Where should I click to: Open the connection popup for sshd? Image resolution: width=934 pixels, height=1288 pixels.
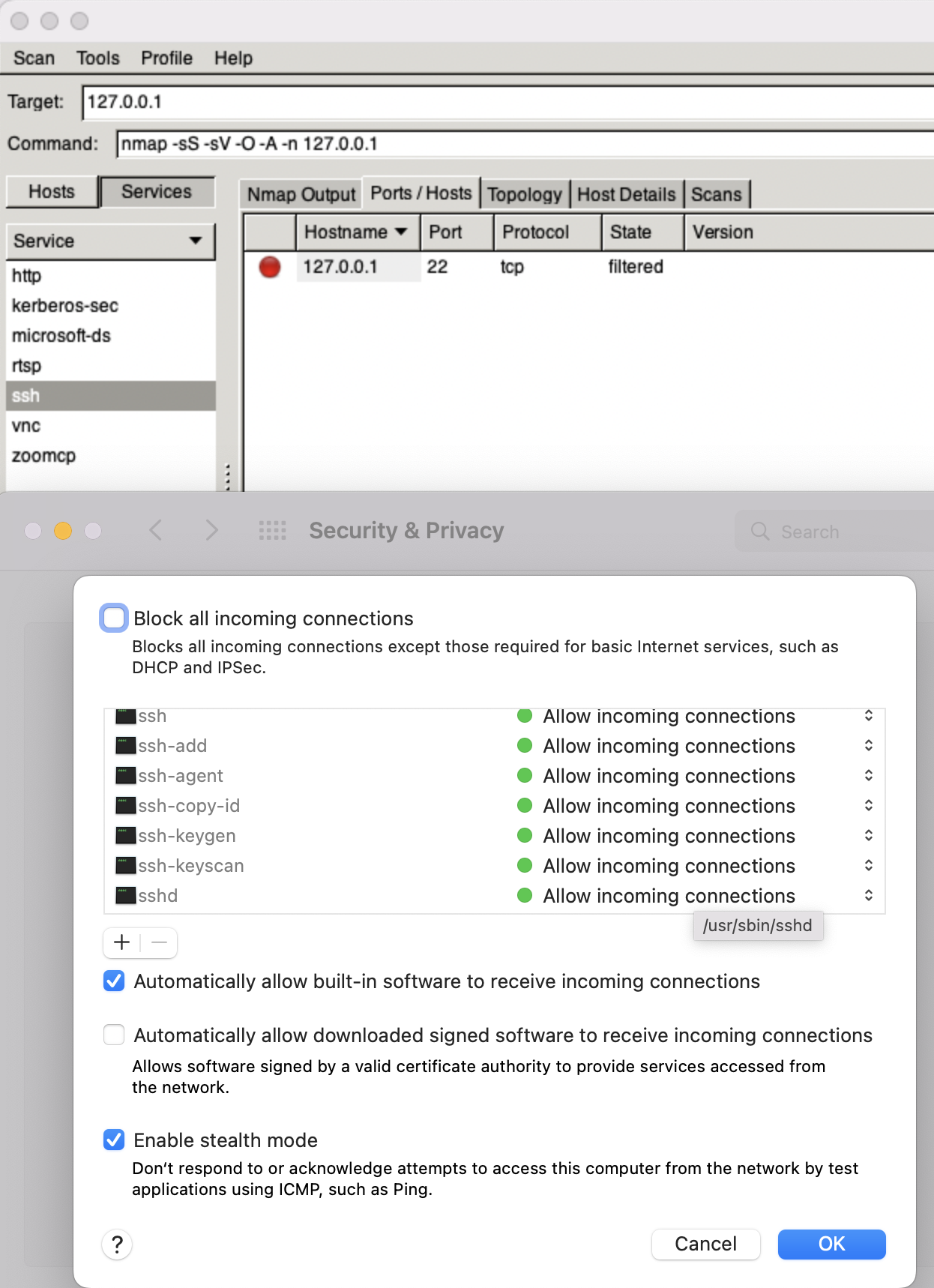click(x=869, y=896)
